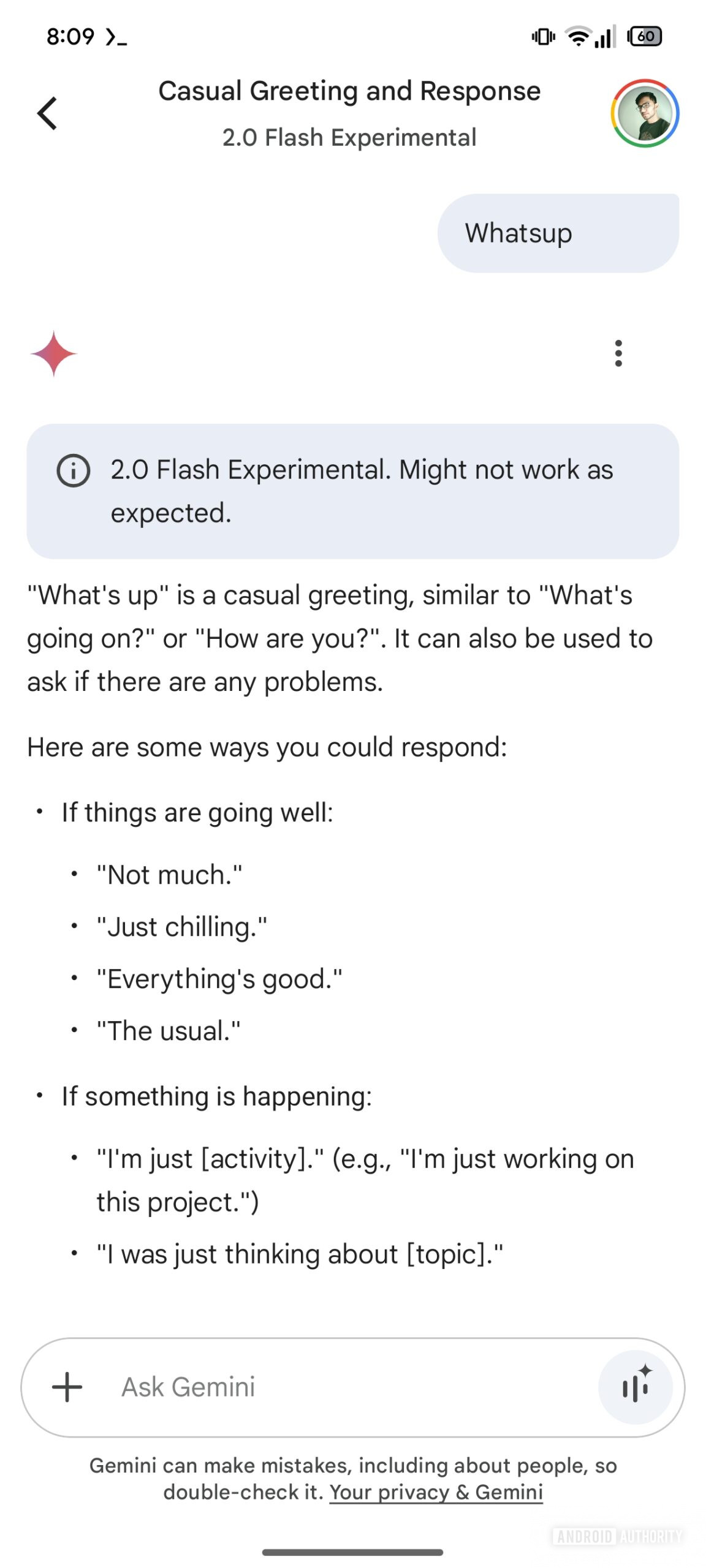Tap the plus icon to add attachment
This screenshot has width=706, height=1568.
click(x=67, y=1387)
